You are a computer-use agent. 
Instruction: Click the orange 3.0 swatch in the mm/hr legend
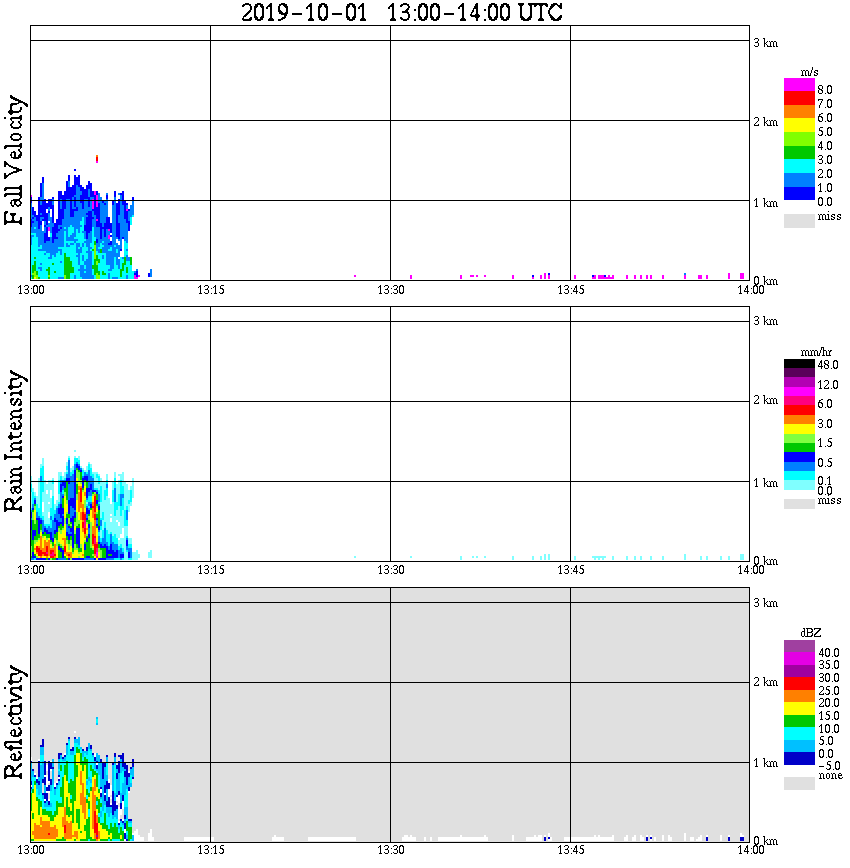(x=799, y=420)
